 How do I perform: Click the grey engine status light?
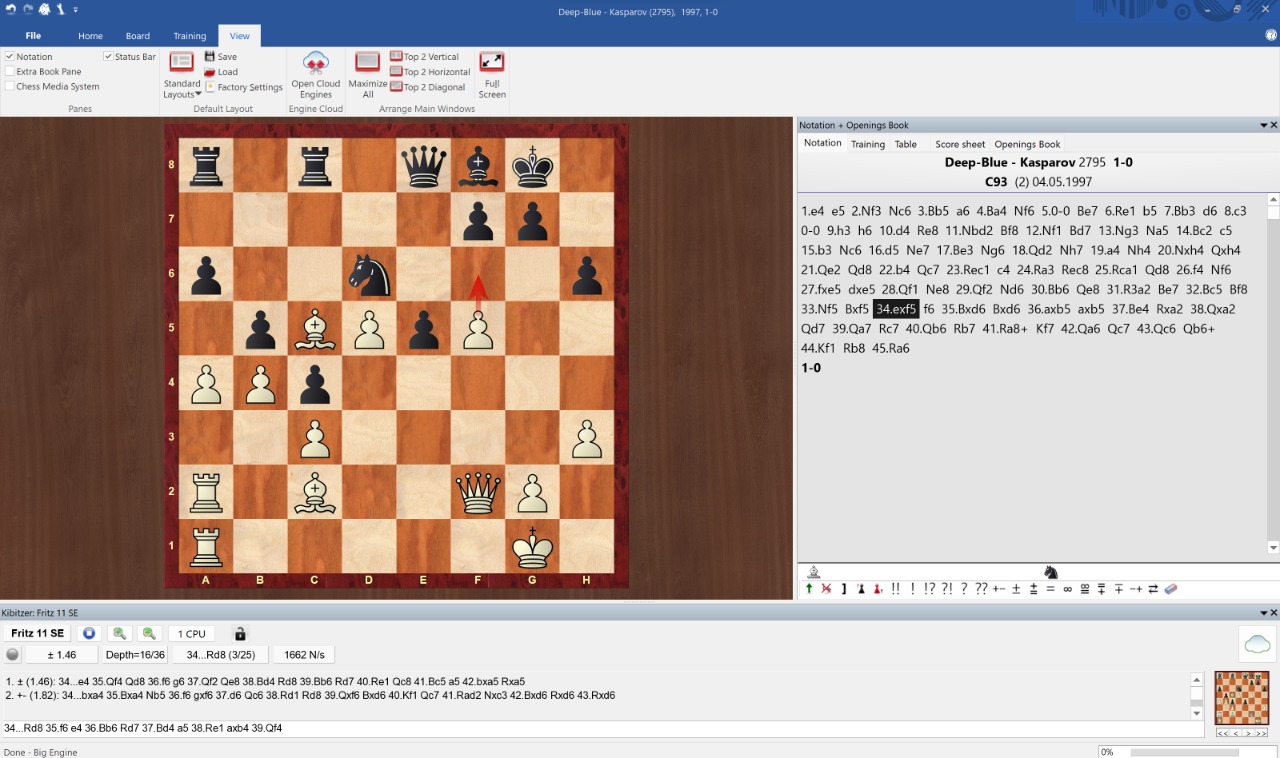[x=12, y=655]
